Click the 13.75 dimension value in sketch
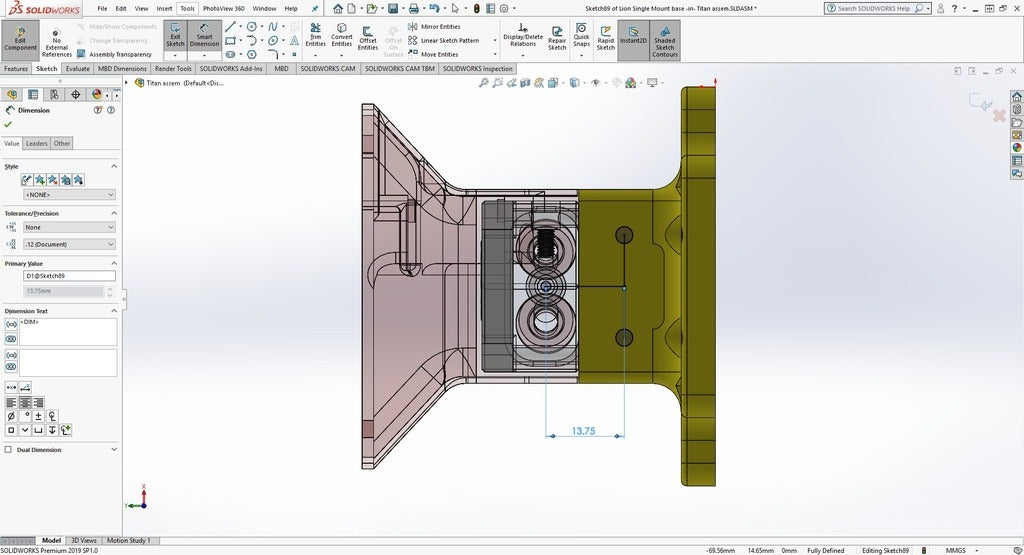 (x=584, y=431)
